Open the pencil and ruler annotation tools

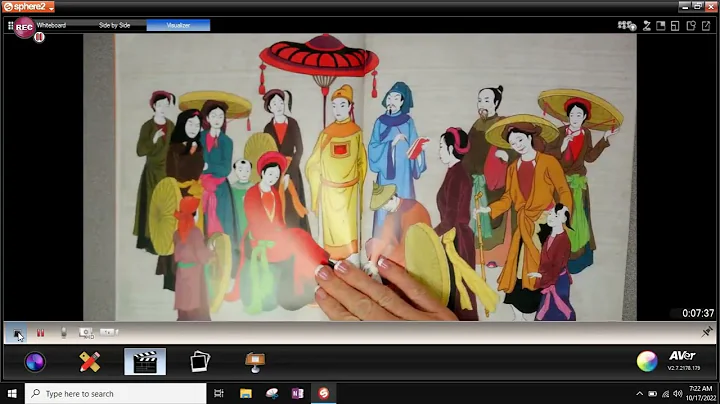(90, 362)
